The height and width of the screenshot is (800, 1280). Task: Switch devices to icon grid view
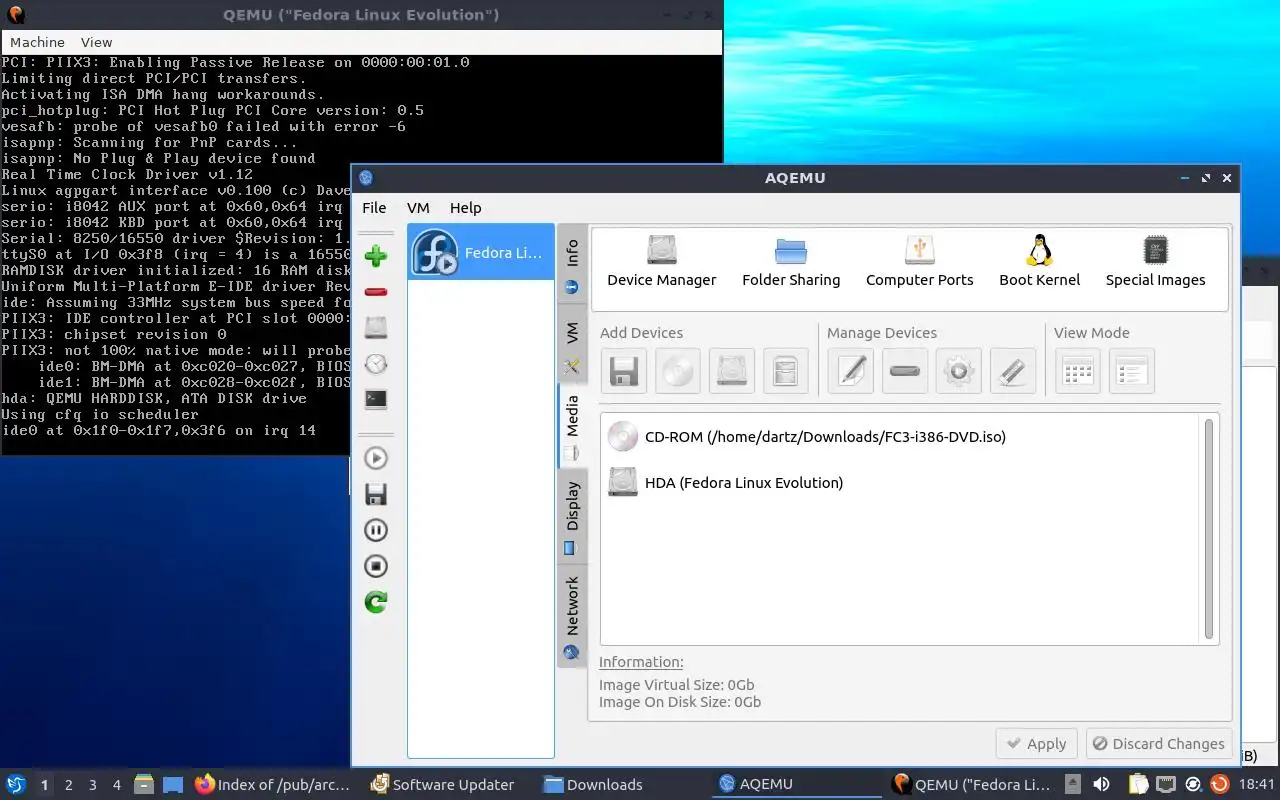pos(1078,371)
